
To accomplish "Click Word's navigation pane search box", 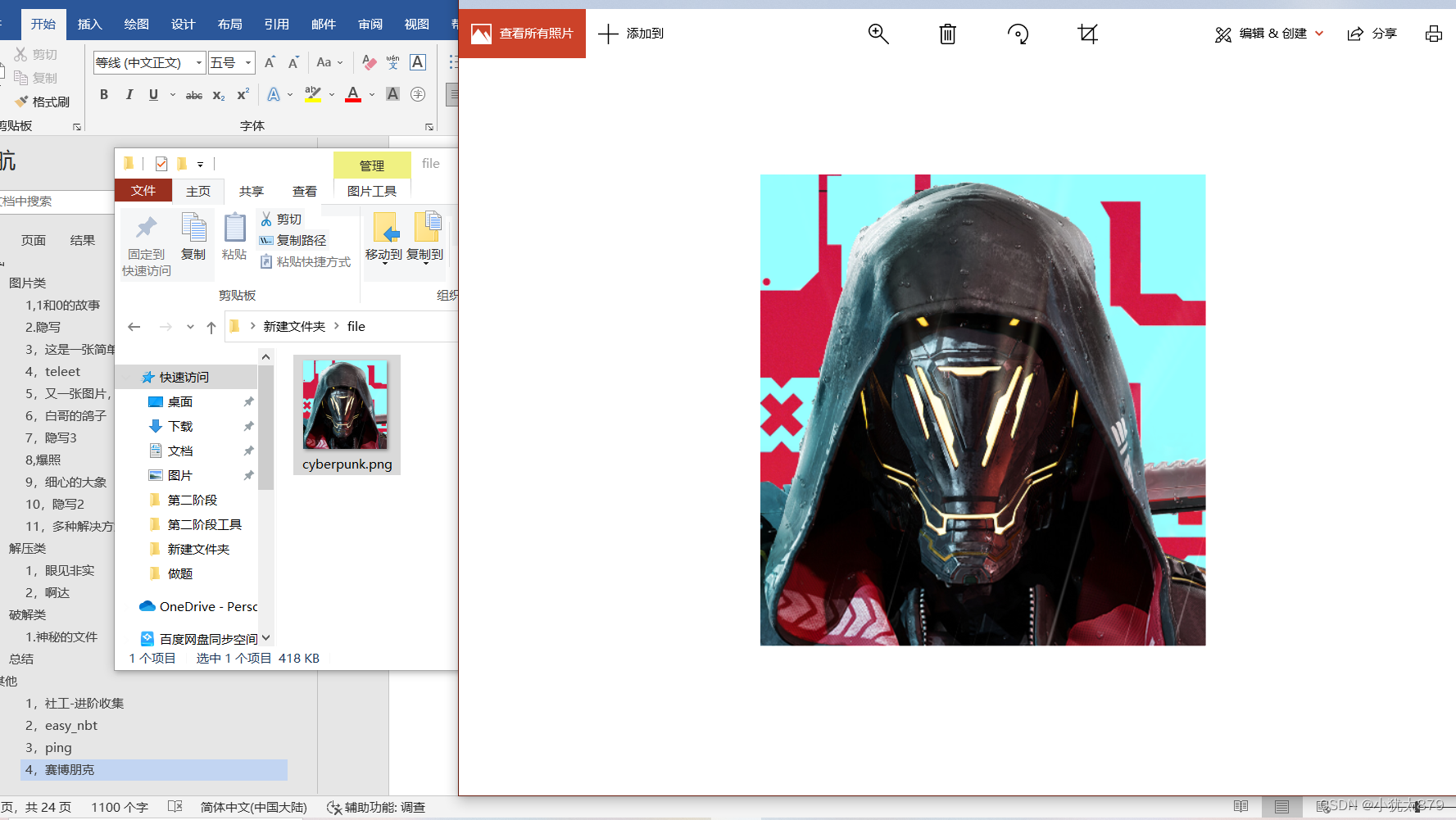I will point(56,201).
